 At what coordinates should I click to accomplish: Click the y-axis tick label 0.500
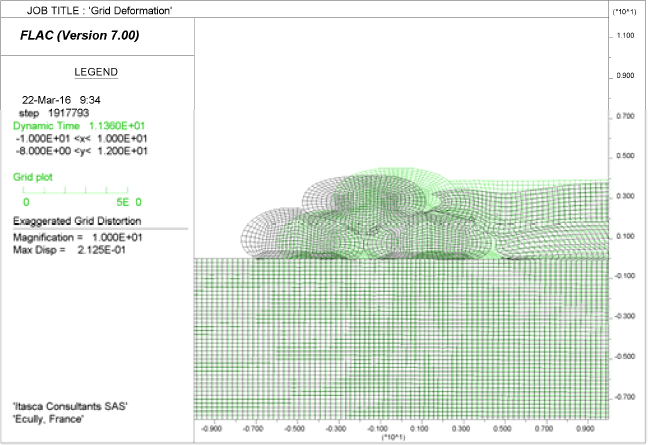click(x=625, y=156)
